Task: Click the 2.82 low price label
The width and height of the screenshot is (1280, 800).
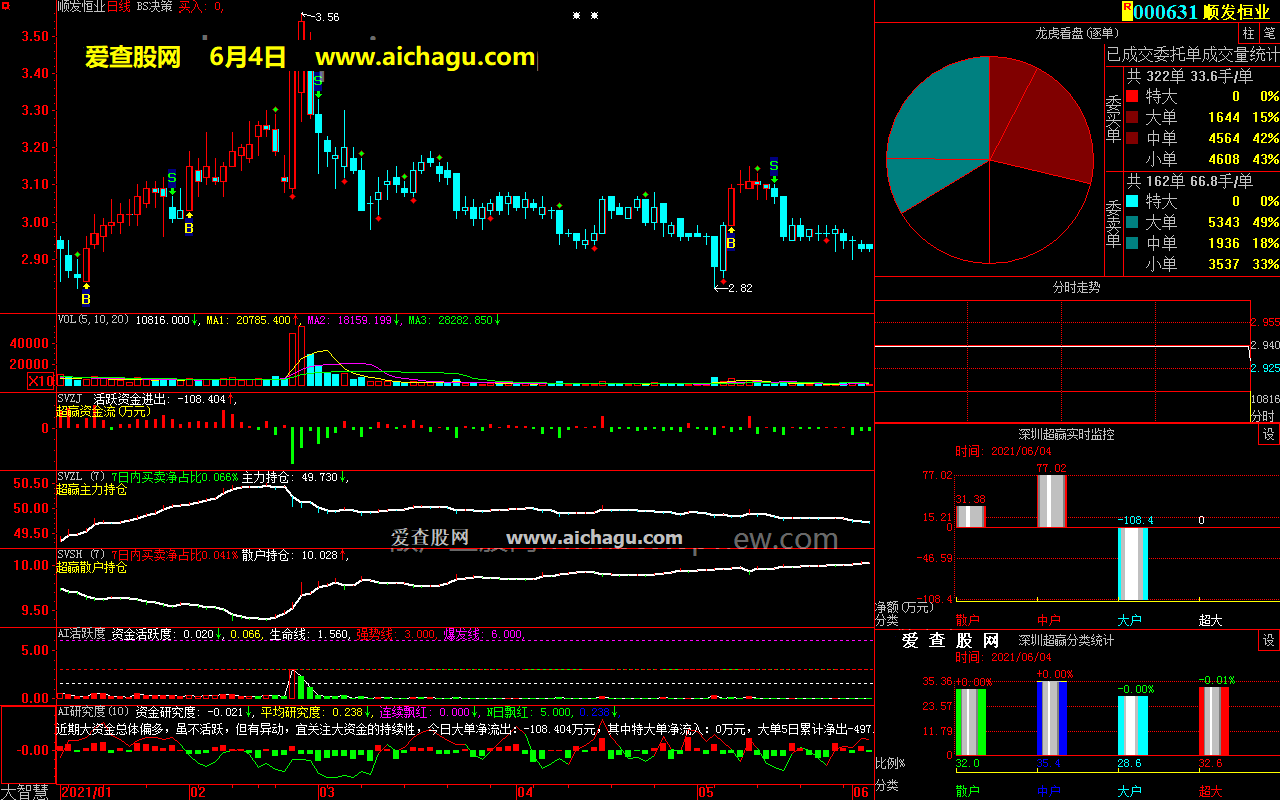Action: [739, 288]
